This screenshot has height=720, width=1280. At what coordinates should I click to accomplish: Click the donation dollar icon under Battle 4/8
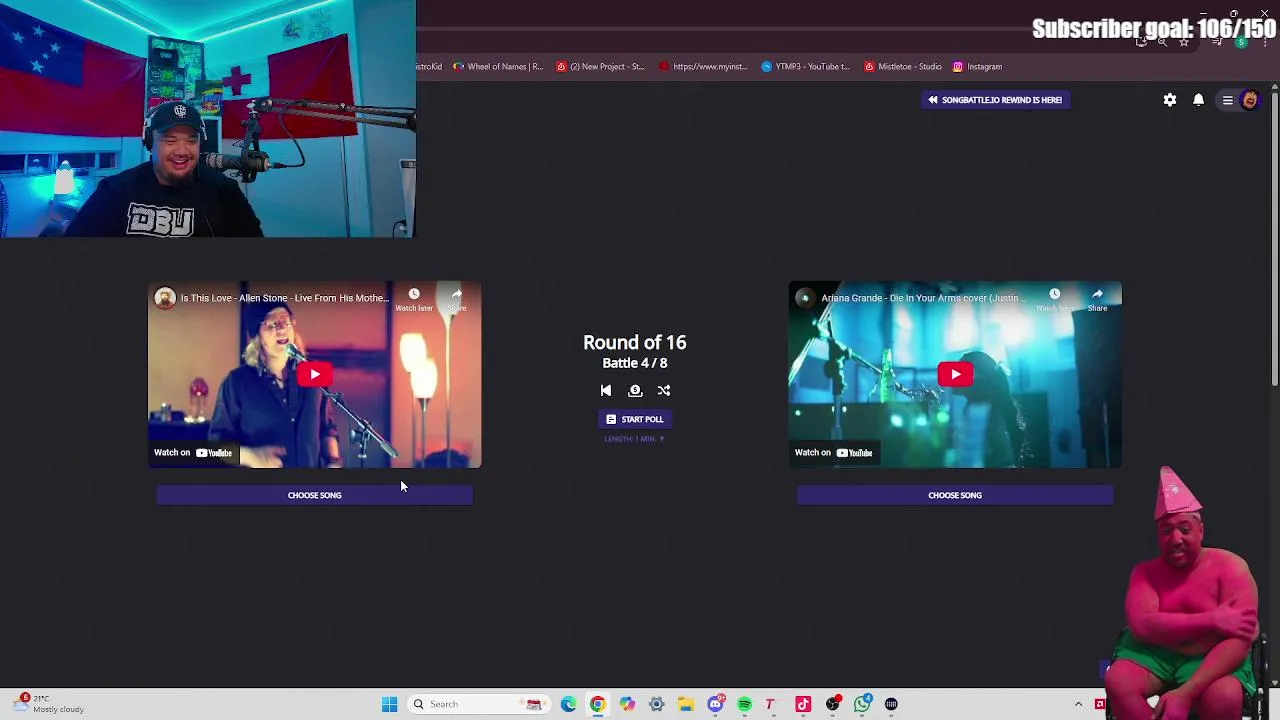coord(635,391)
